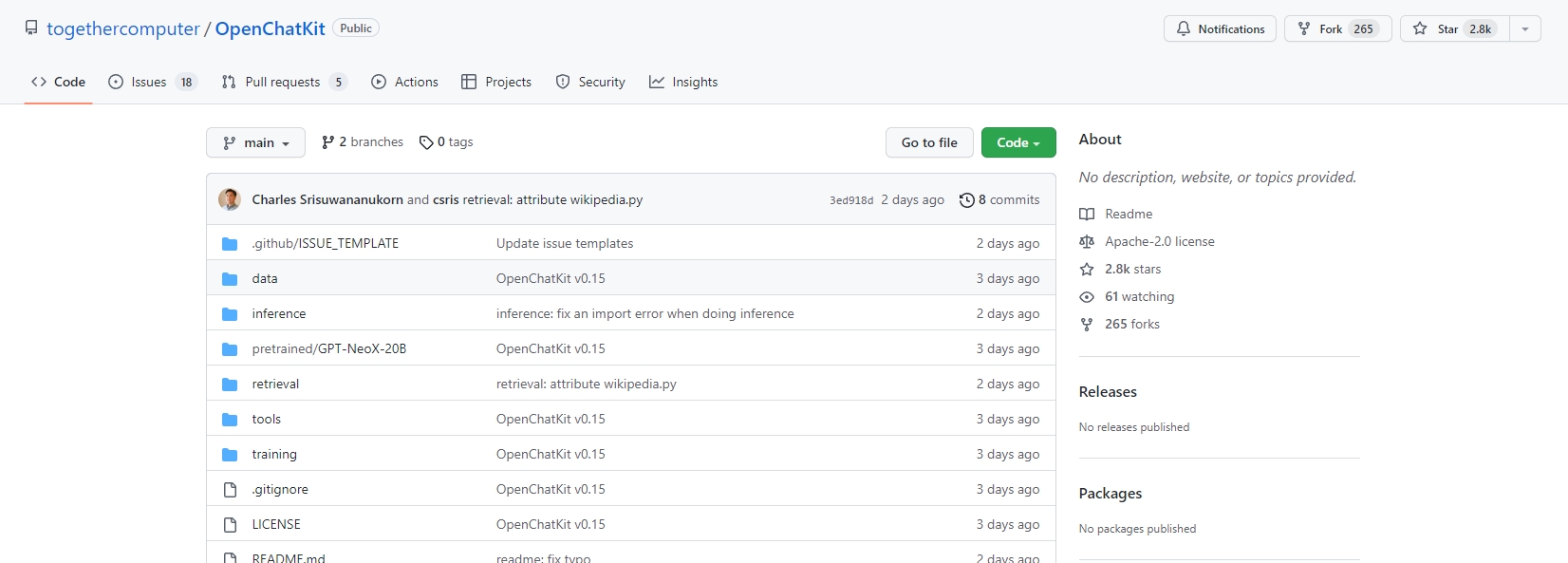The height and width of the screenshot is (563, 1568).
Task: Click the license scale icon
Action: click(x=1087, y=242)
